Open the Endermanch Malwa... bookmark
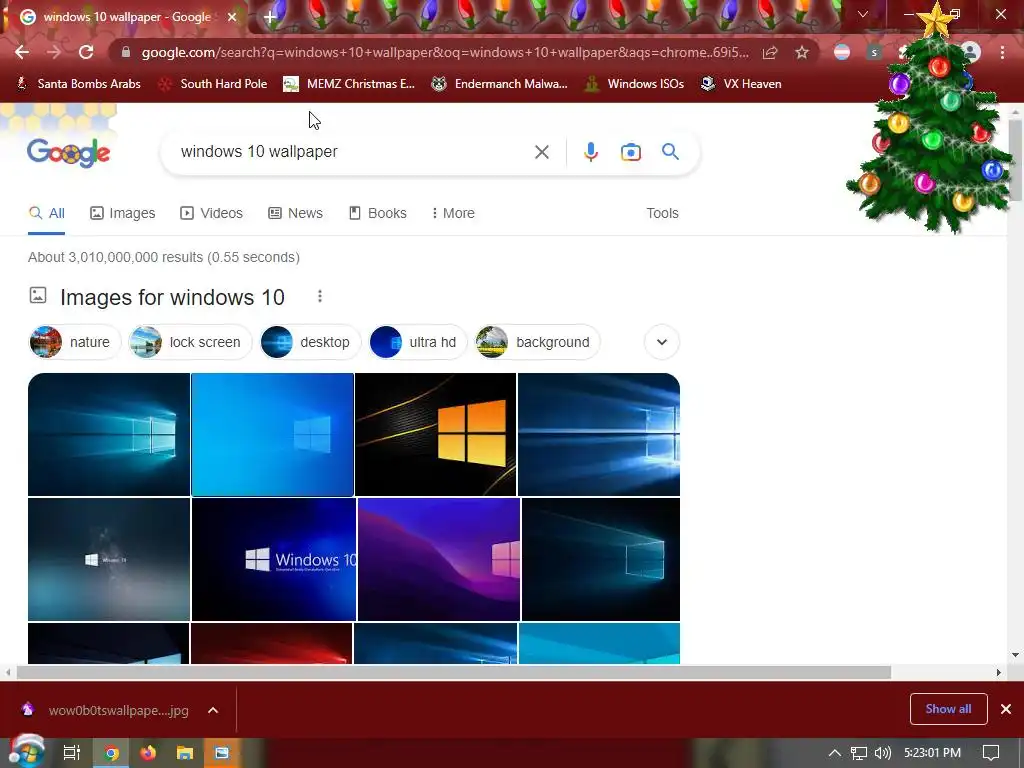This screenshot has width=1024, height=768. coord(500,84)
